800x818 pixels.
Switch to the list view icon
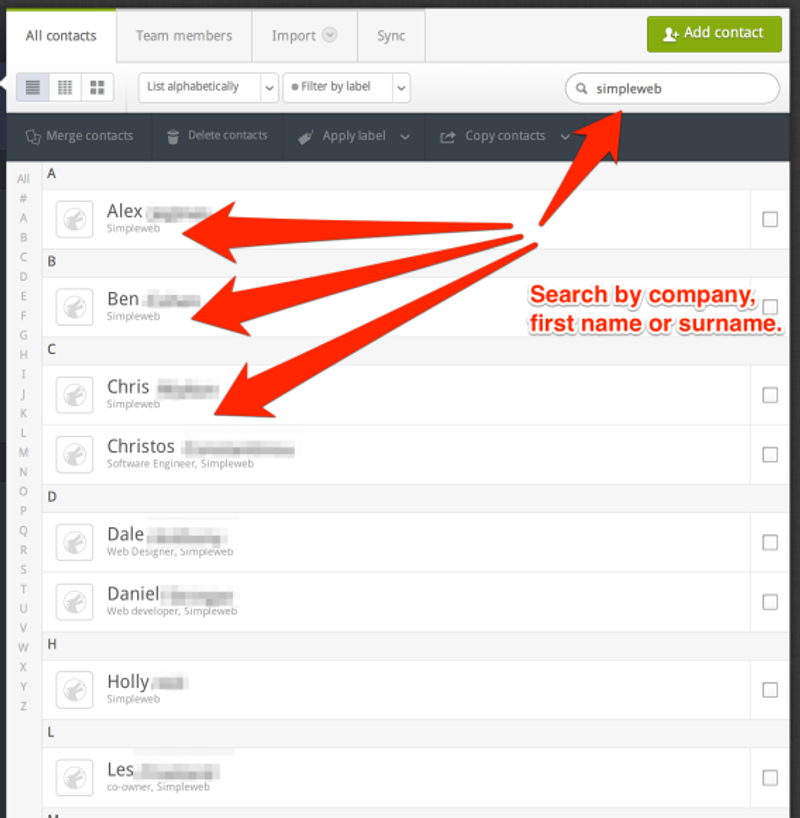click(x=31, y=87)
